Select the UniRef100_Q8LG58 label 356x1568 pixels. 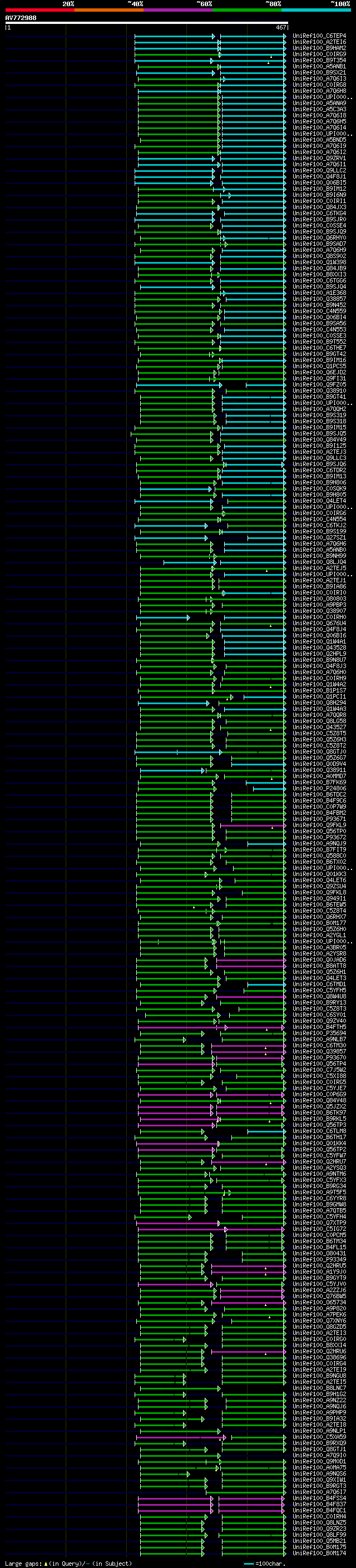point(319,721)
